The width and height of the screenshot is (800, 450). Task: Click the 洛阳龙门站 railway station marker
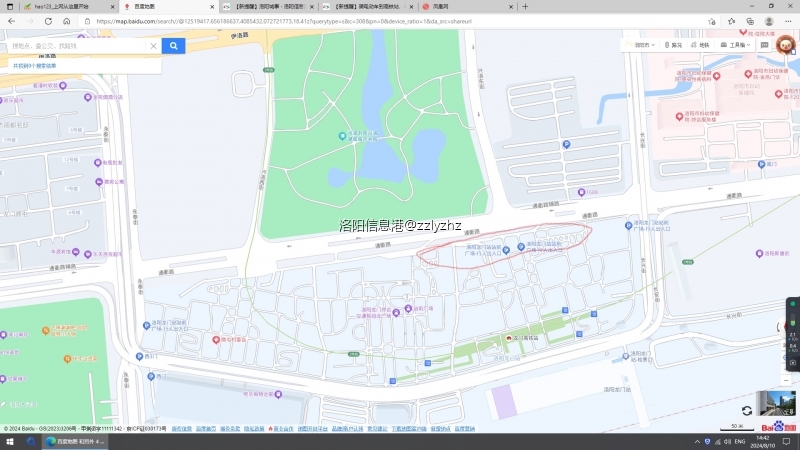click(x=509, y=338)
